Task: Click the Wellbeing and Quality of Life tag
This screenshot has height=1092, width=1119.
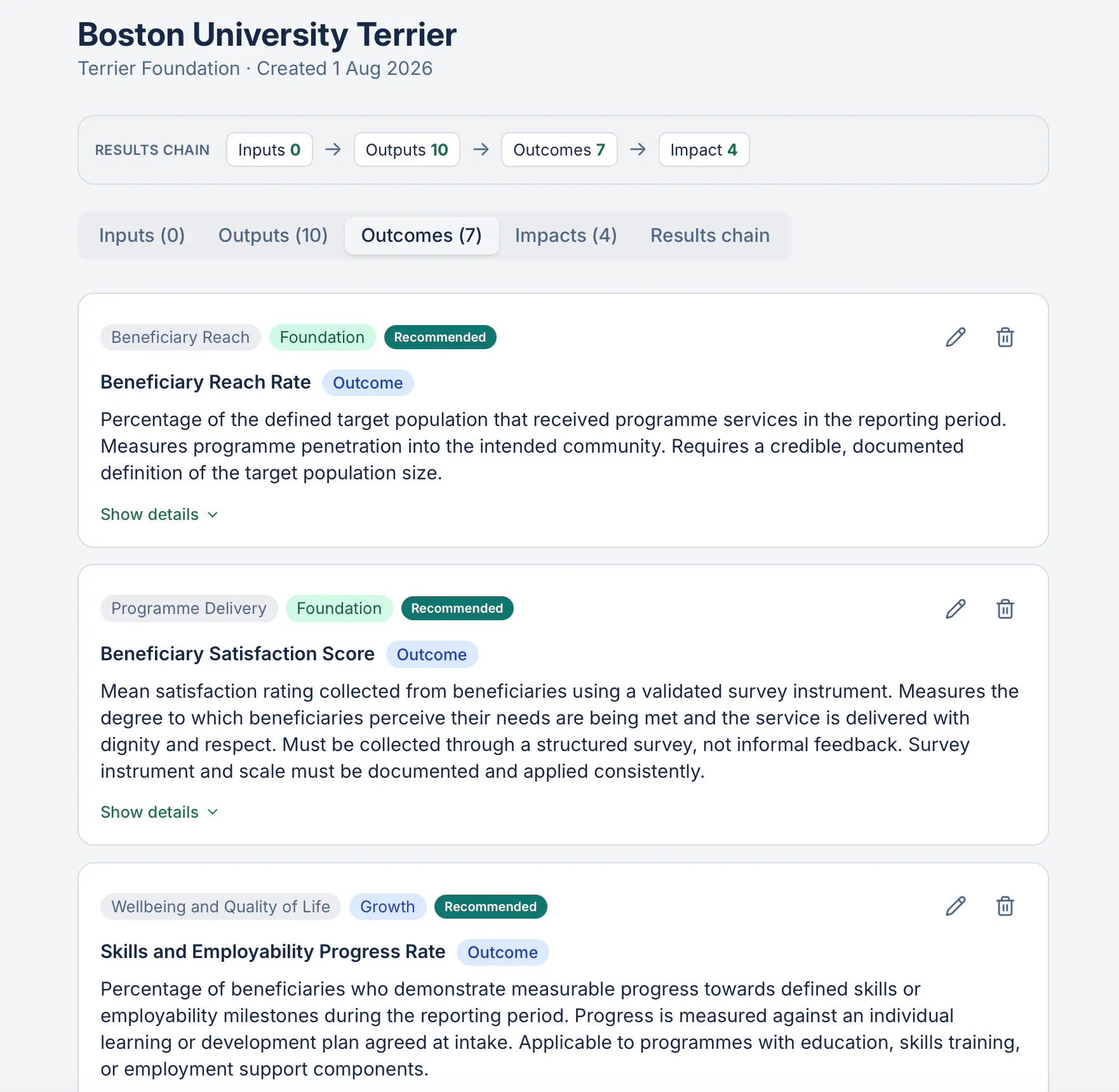Action: click(x=220, y=907)
